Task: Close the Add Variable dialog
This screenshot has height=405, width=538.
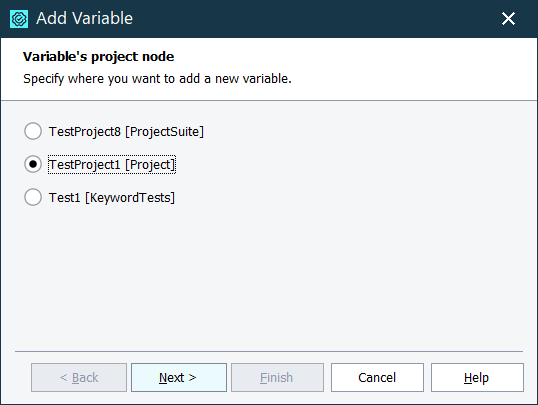Action: pyautogui.click(x=508, y=19)
